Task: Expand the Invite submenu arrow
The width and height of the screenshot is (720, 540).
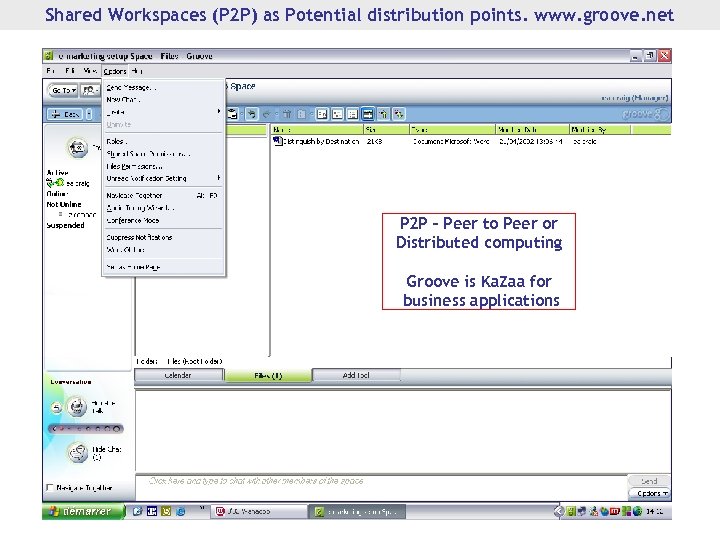Action: (219, 112)
